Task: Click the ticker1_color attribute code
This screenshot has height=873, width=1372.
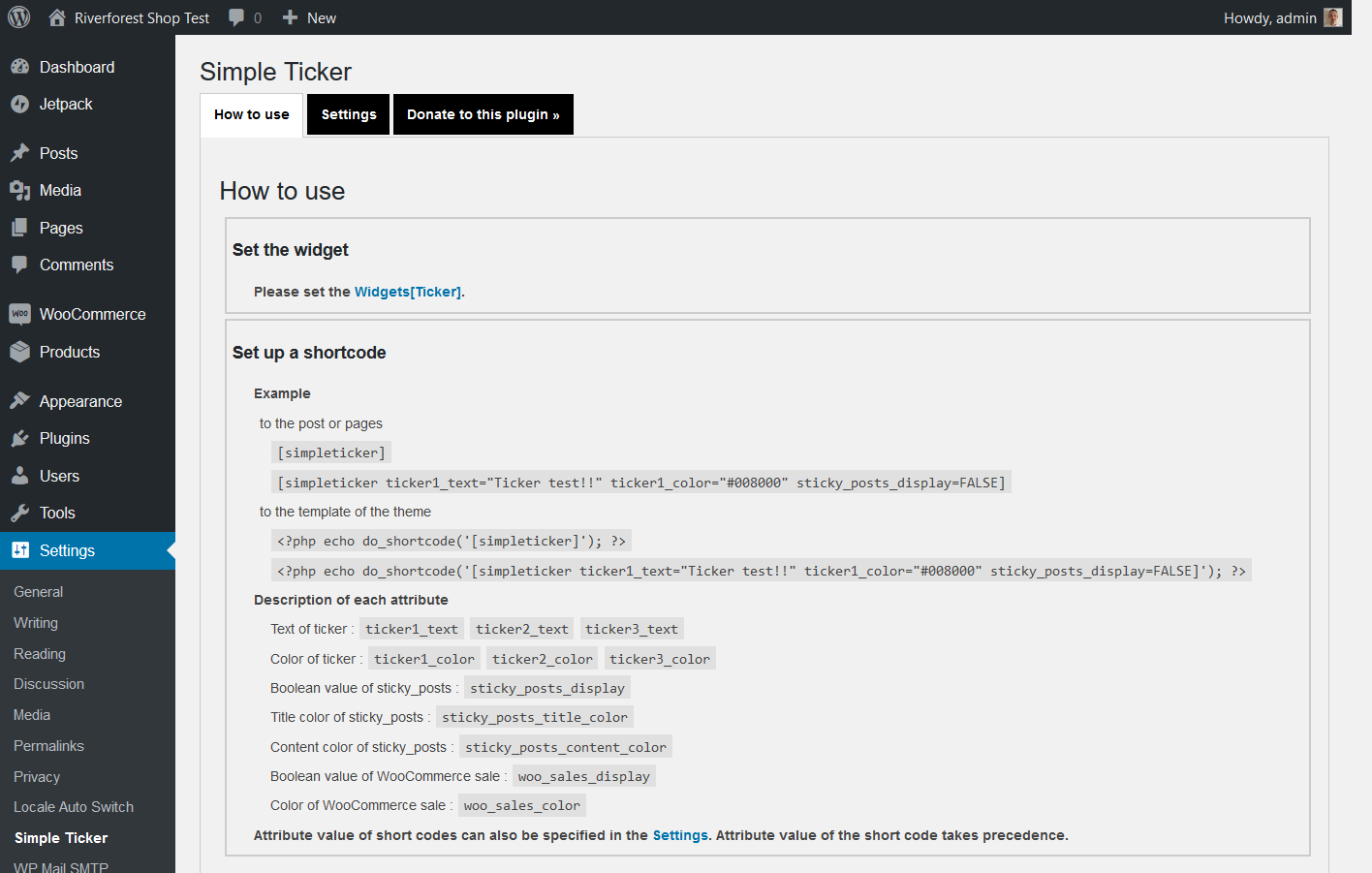Action: pyautogui.click(x=424, y=659)
